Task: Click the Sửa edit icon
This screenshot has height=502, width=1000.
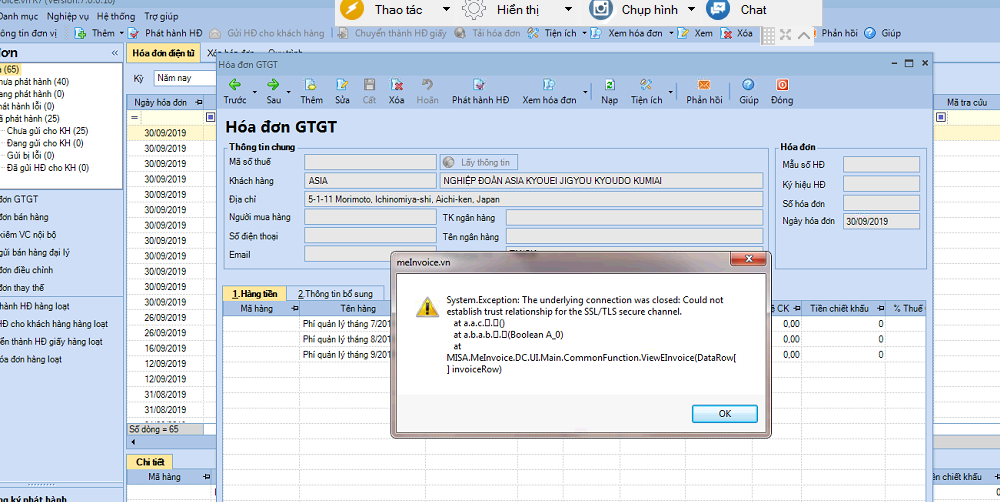Action: coord(342,91)
